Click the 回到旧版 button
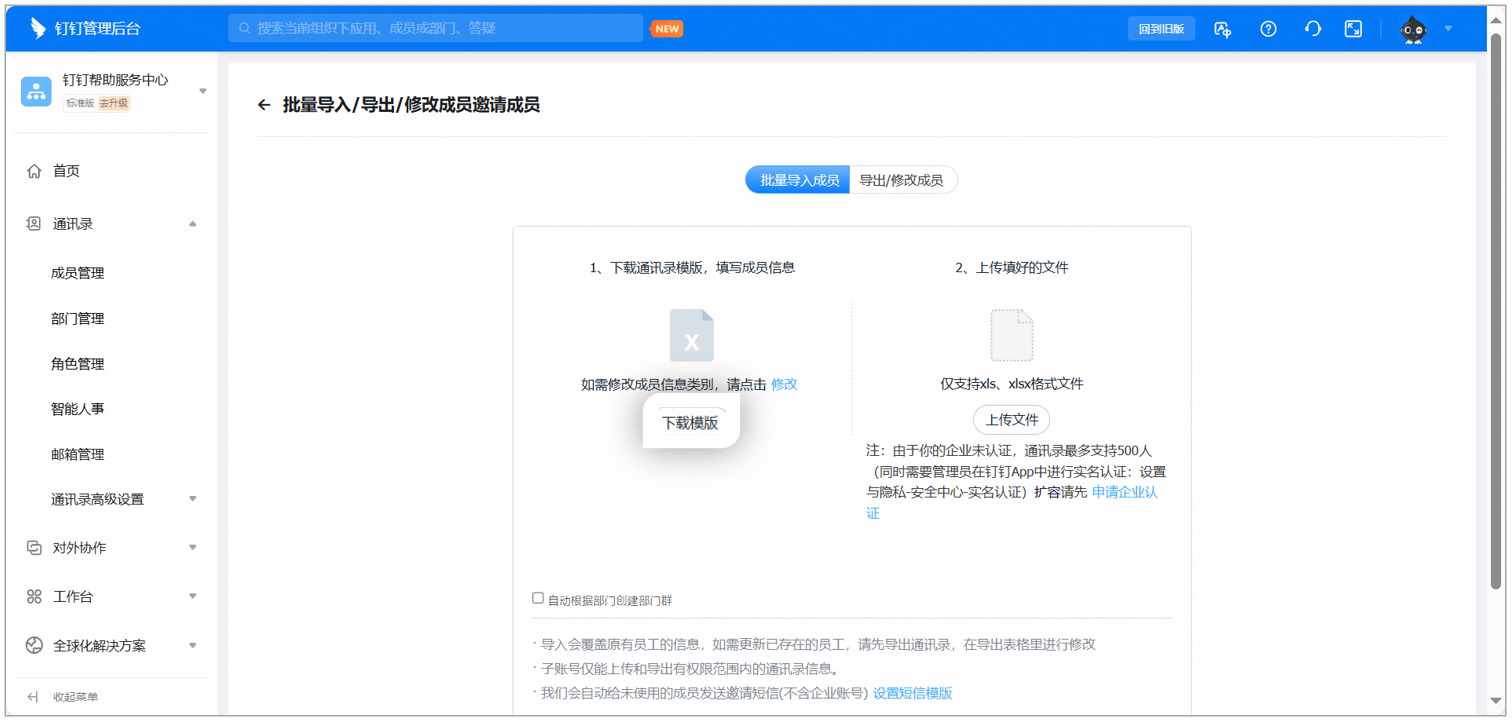Image resolution: width=1512 pixels, height=721 pixels. click(x=1161, y=29)
